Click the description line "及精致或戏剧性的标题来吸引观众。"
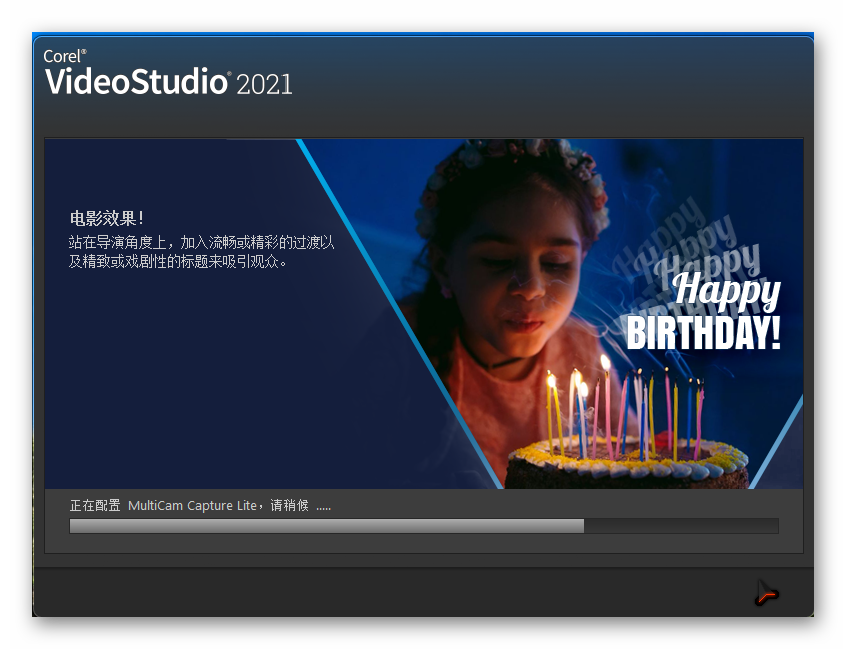The image size is (846, 649). tap(178, 262)
